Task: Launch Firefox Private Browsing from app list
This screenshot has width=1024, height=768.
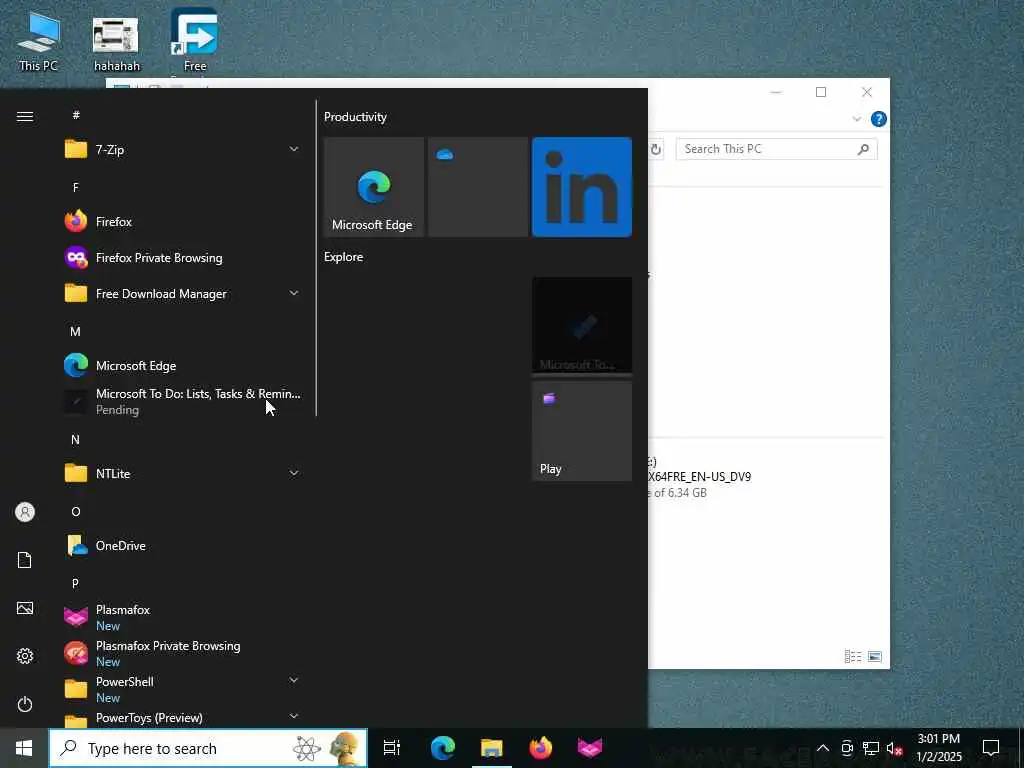Action: [183, 257]
